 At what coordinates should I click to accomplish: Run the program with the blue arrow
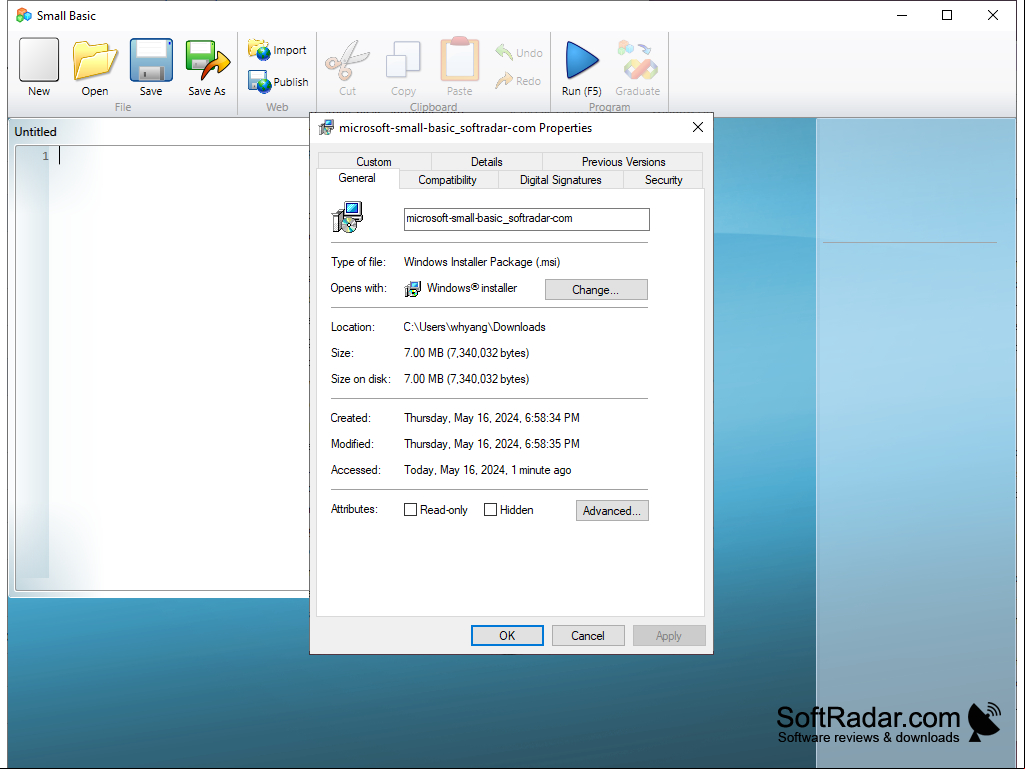[581, 67]
